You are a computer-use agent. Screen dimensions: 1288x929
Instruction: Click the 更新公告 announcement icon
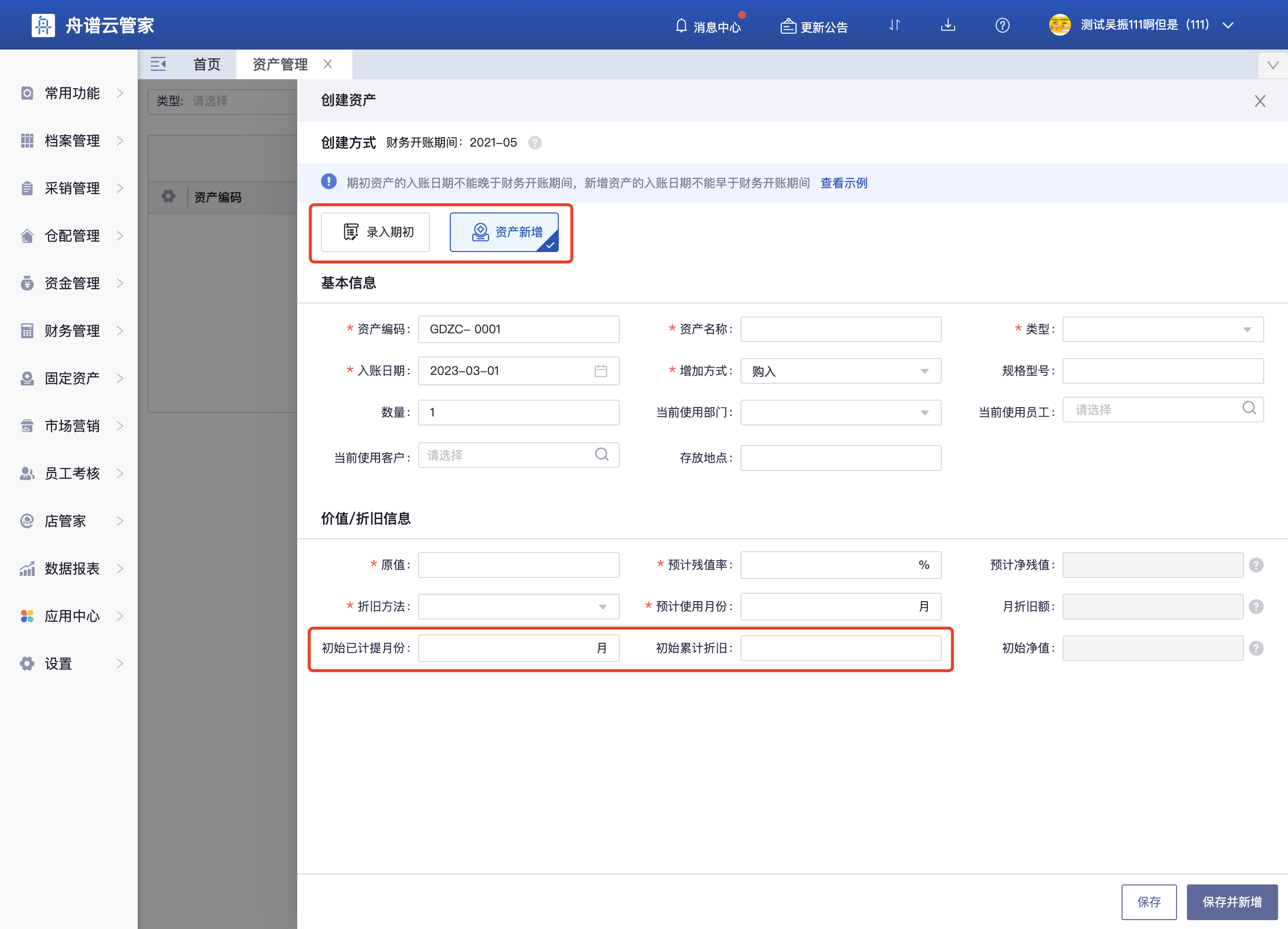pos(788,26)
